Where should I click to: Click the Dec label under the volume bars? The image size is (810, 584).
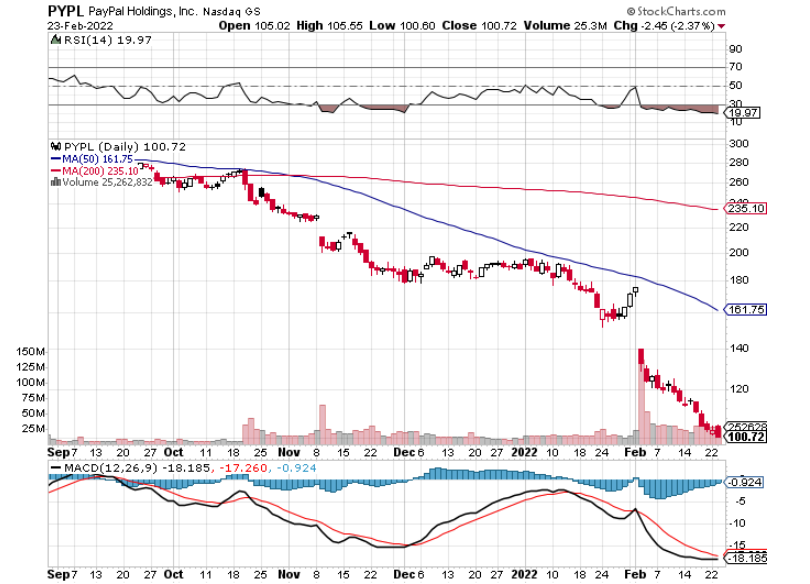coord(404,452)
